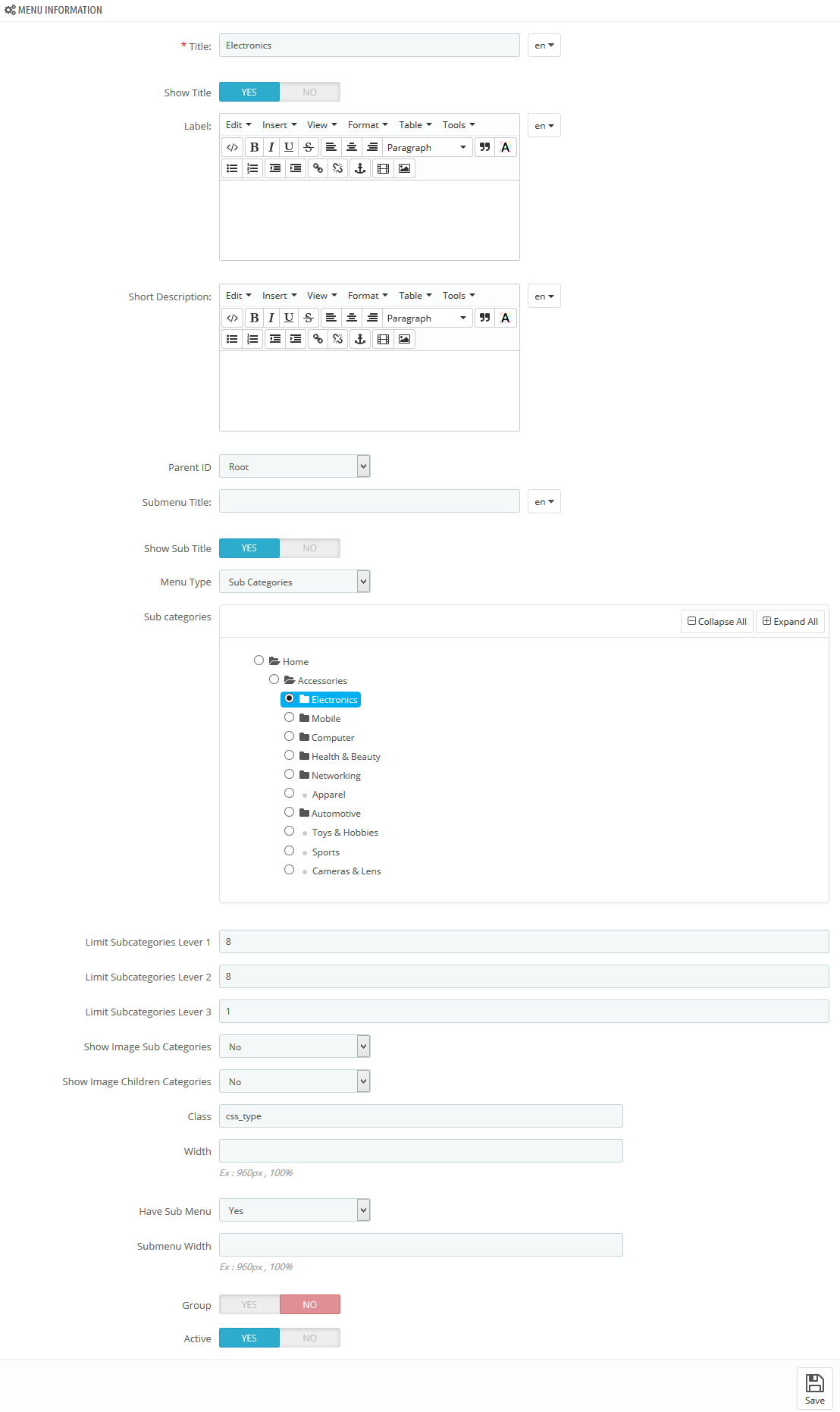Click insert link icon in Label editor

click(318, 168)
